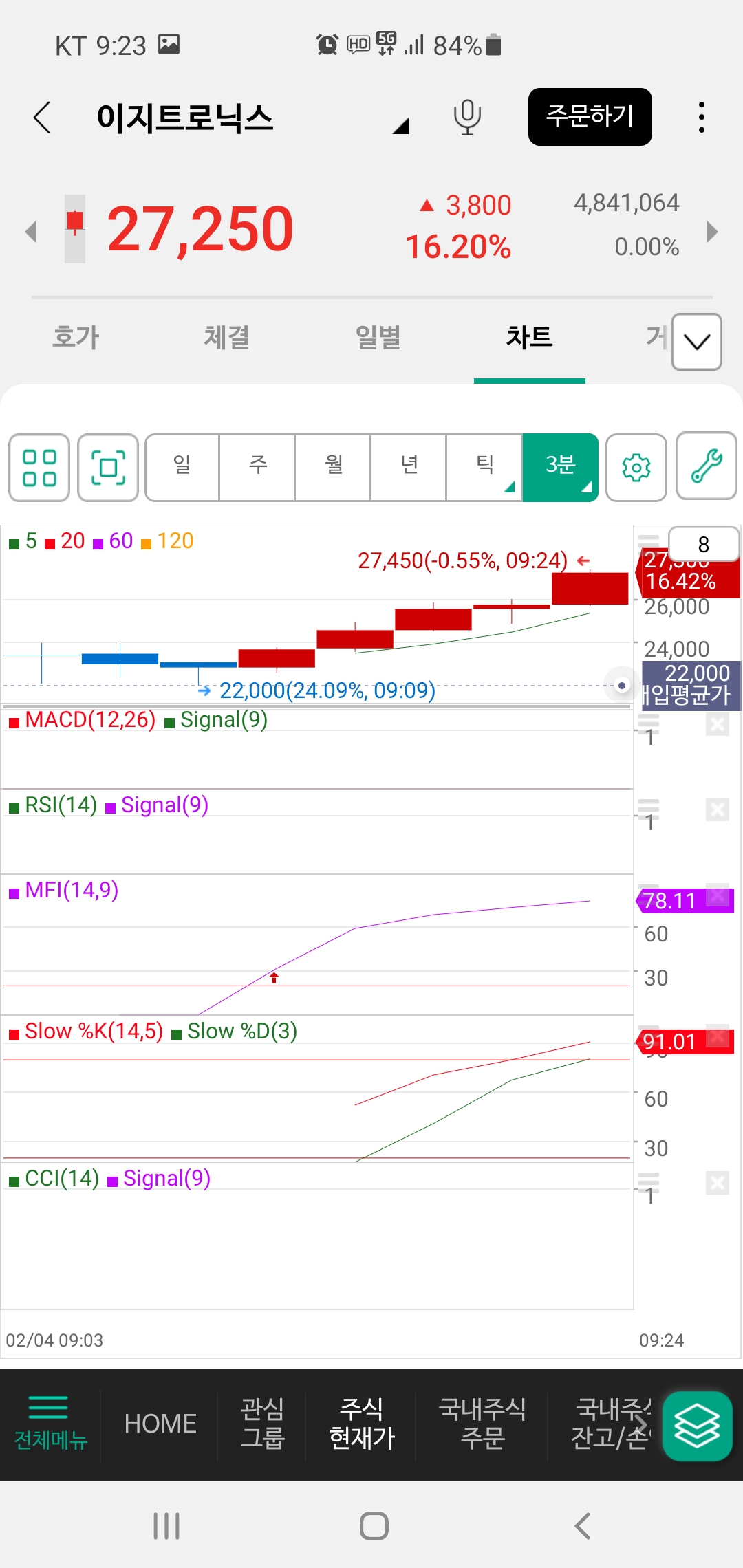This screenshot has width=743, height=1568.
Task: Tap the 4,841,064 volume figure
Action: point(627,203)
